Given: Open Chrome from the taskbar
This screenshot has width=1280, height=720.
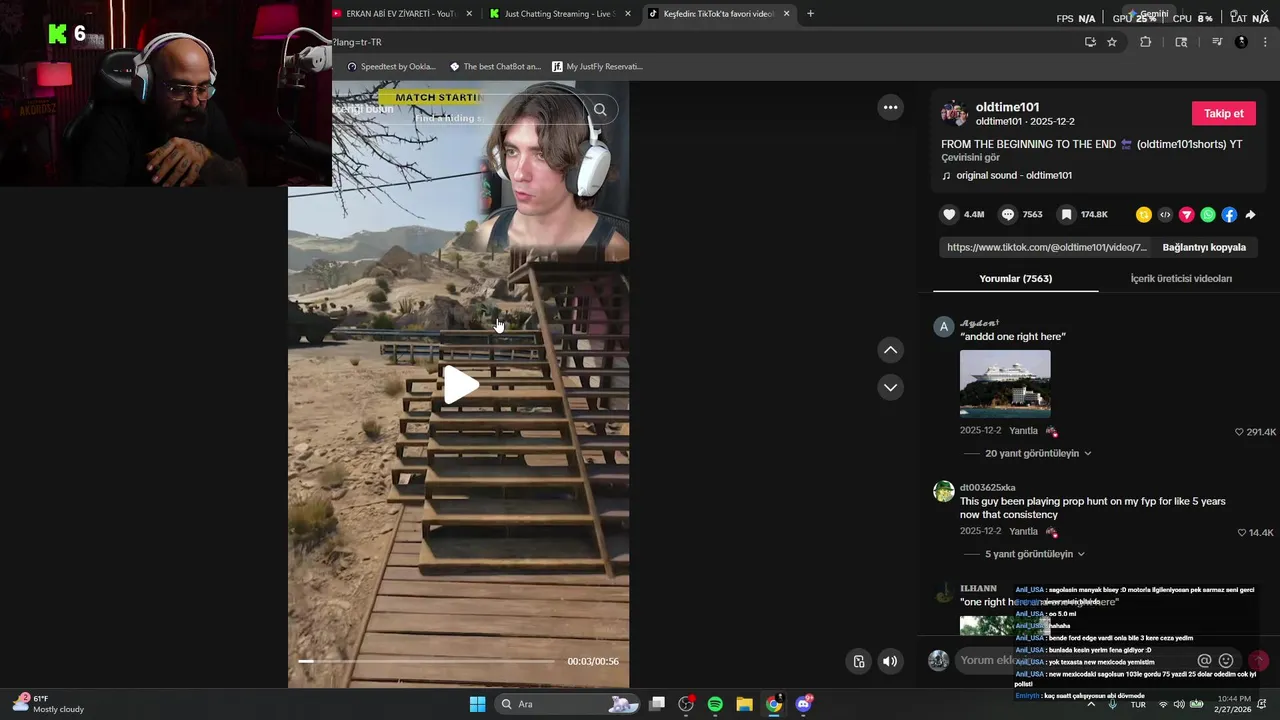Looking at the screenshot, I should (x=774, y=704).
